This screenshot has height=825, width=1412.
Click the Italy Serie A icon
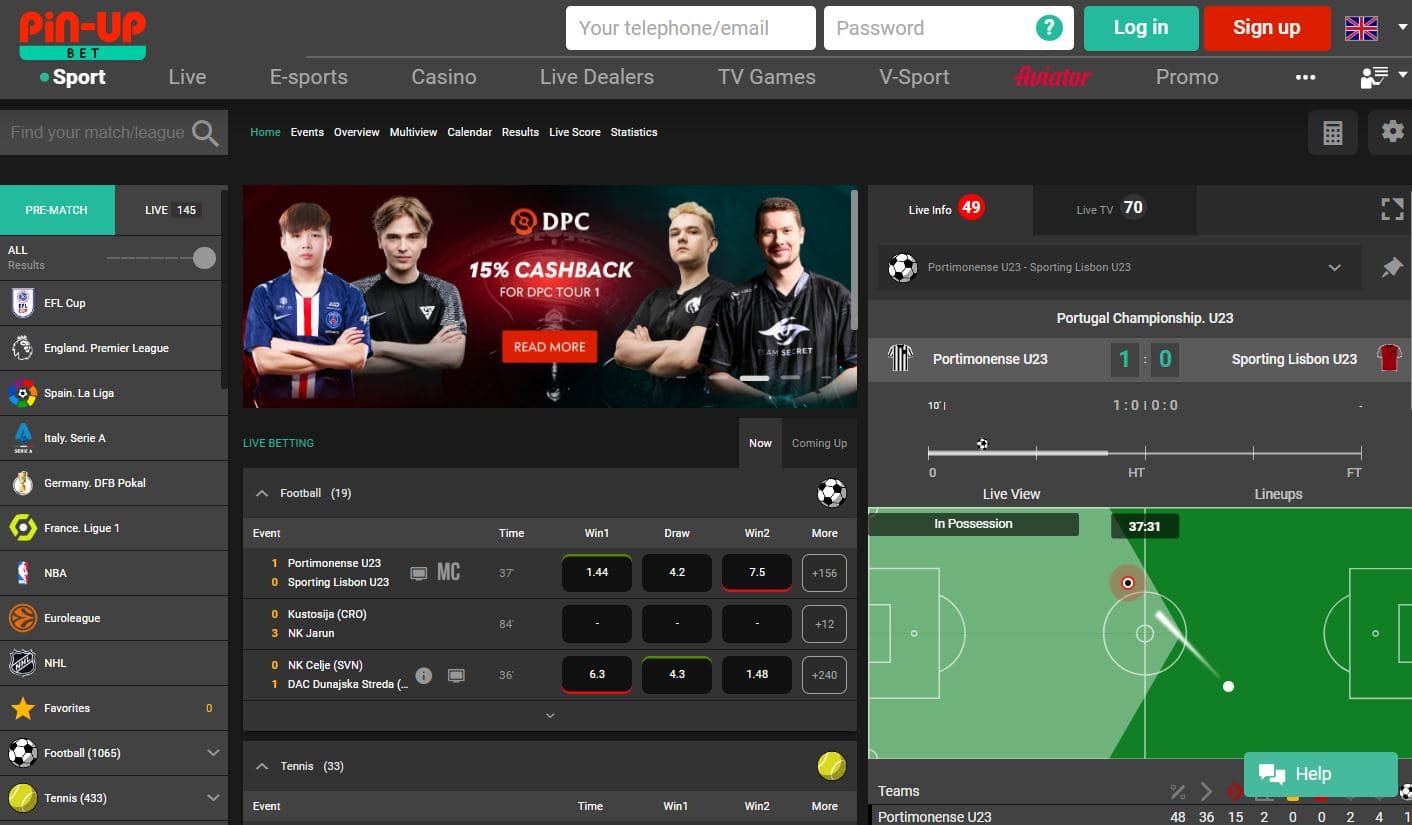tap(22, 438)
